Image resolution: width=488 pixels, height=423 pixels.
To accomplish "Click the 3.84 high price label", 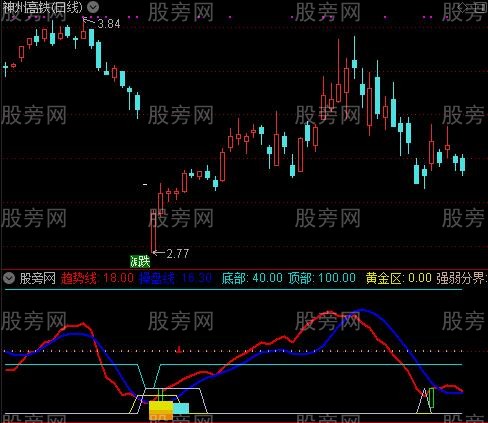I will click(109, 24).
